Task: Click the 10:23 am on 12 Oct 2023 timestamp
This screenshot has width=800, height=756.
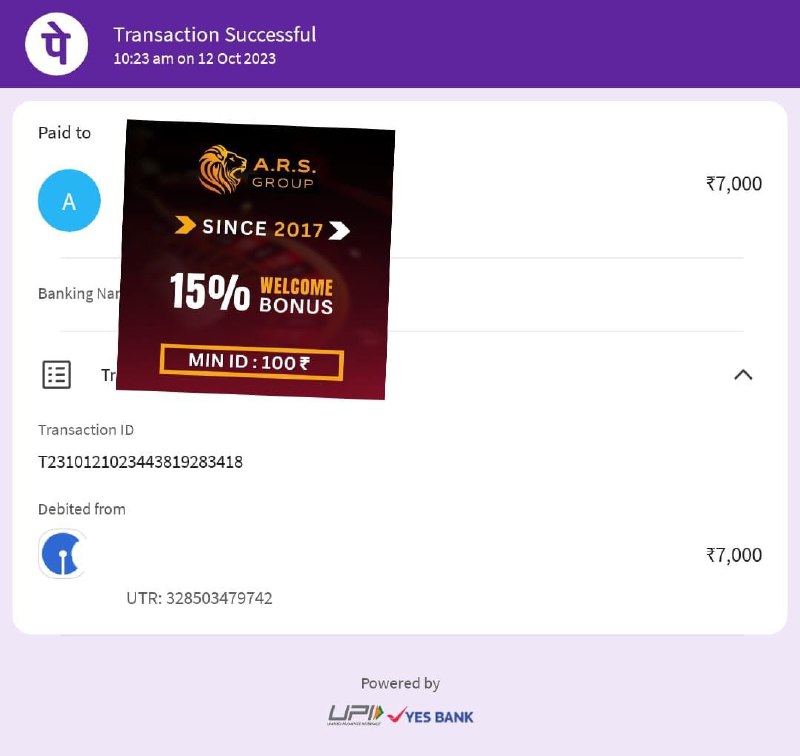Action: pos(194,59)
